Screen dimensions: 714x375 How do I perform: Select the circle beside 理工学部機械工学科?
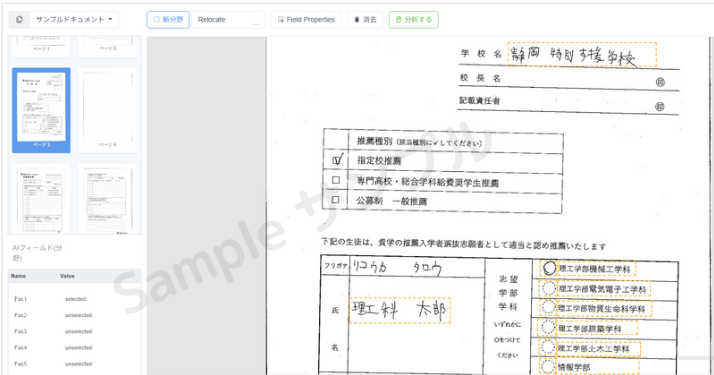[549, 269]
